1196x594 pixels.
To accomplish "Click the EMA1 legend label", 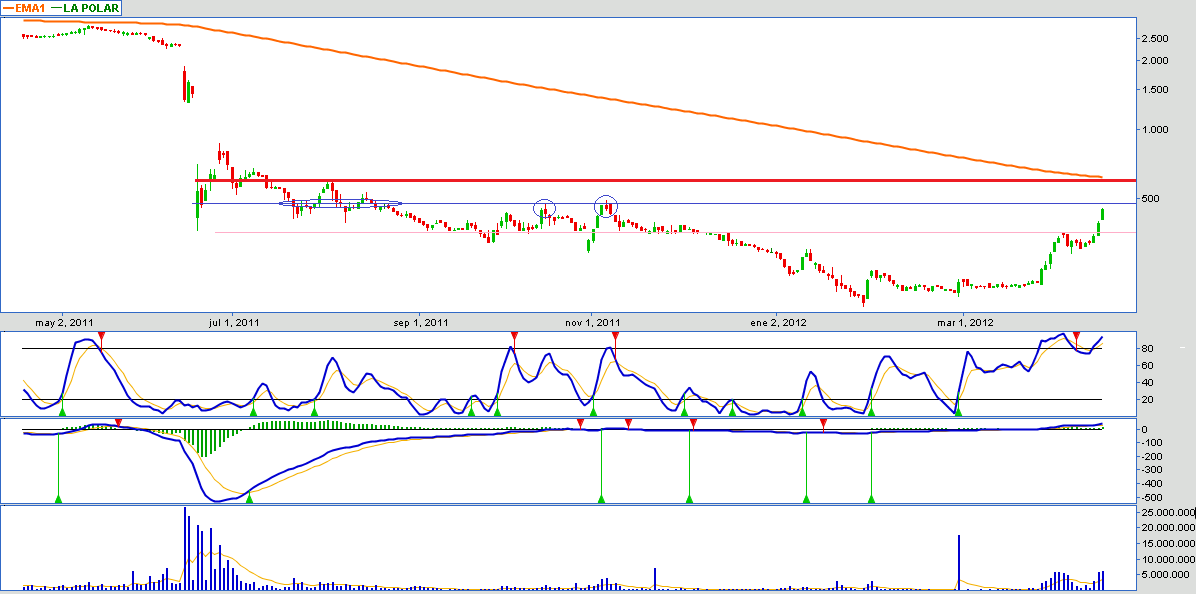I will click(x=31, y=8).
